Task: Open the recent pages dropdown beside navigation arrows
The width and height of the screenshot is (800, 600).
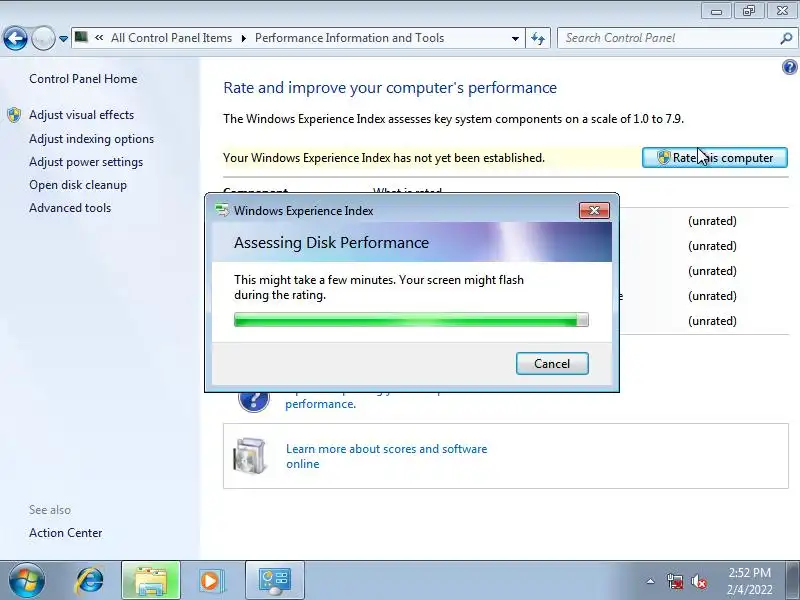Action: pyautogui.click(x=63, y=39)
